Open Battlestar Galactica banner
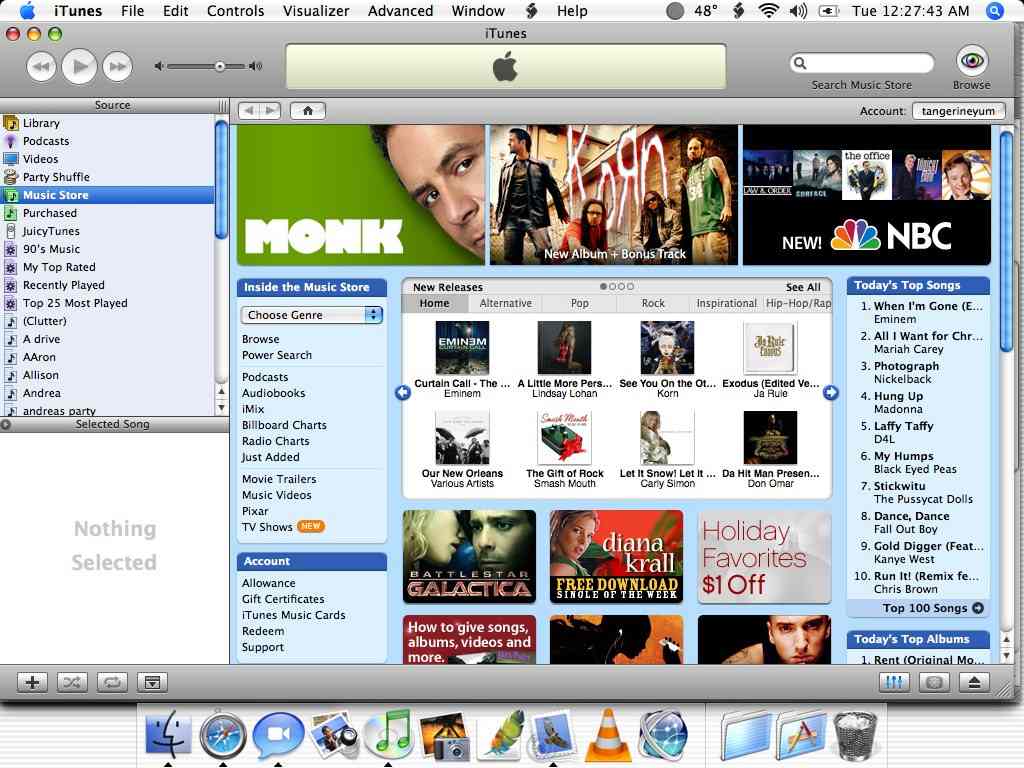Screen dimensions: 1024x768 (x=470, y=556)
